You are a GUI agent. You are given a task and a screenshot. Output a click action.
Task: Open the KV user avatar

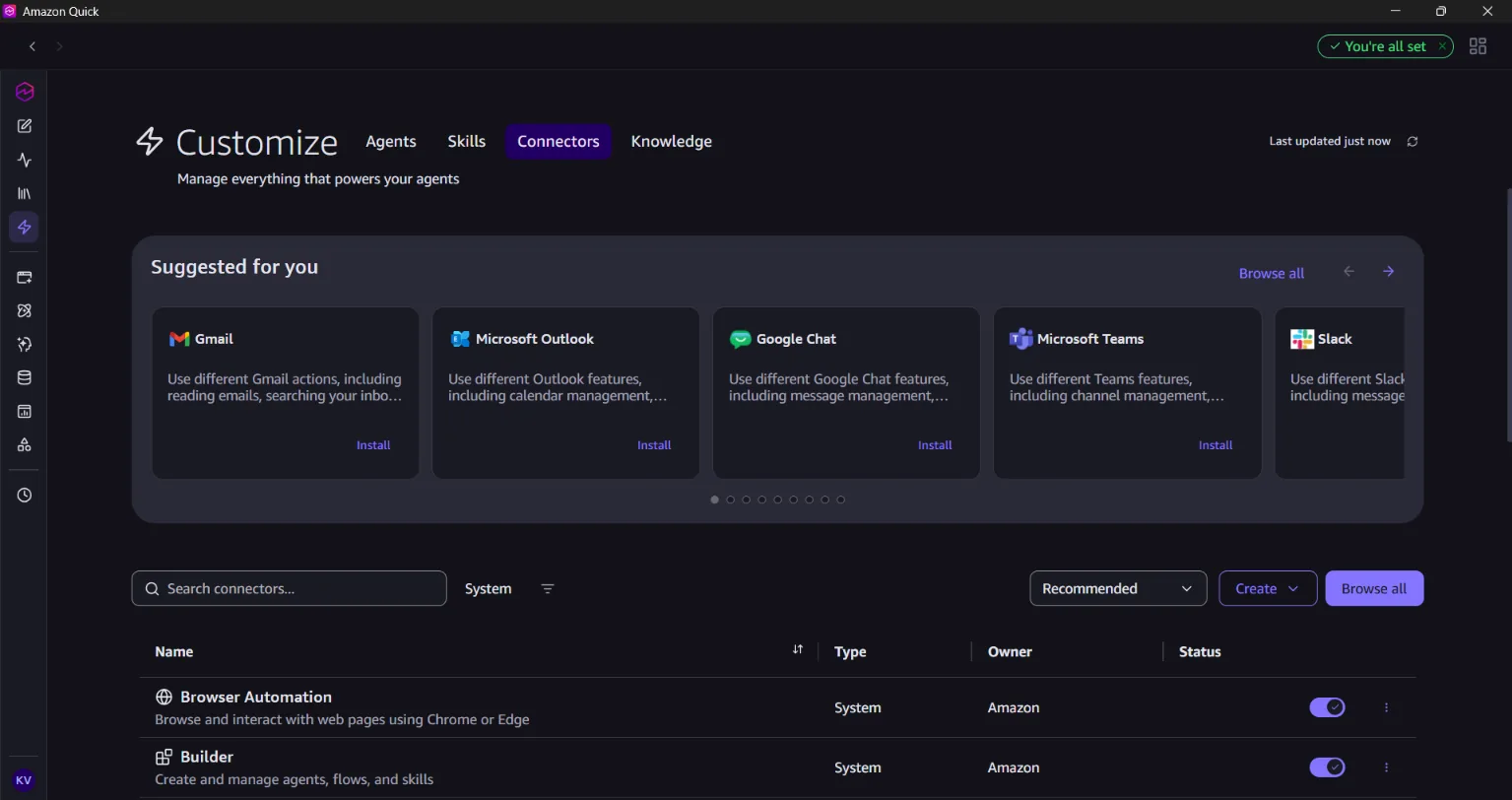coord(25,780)
